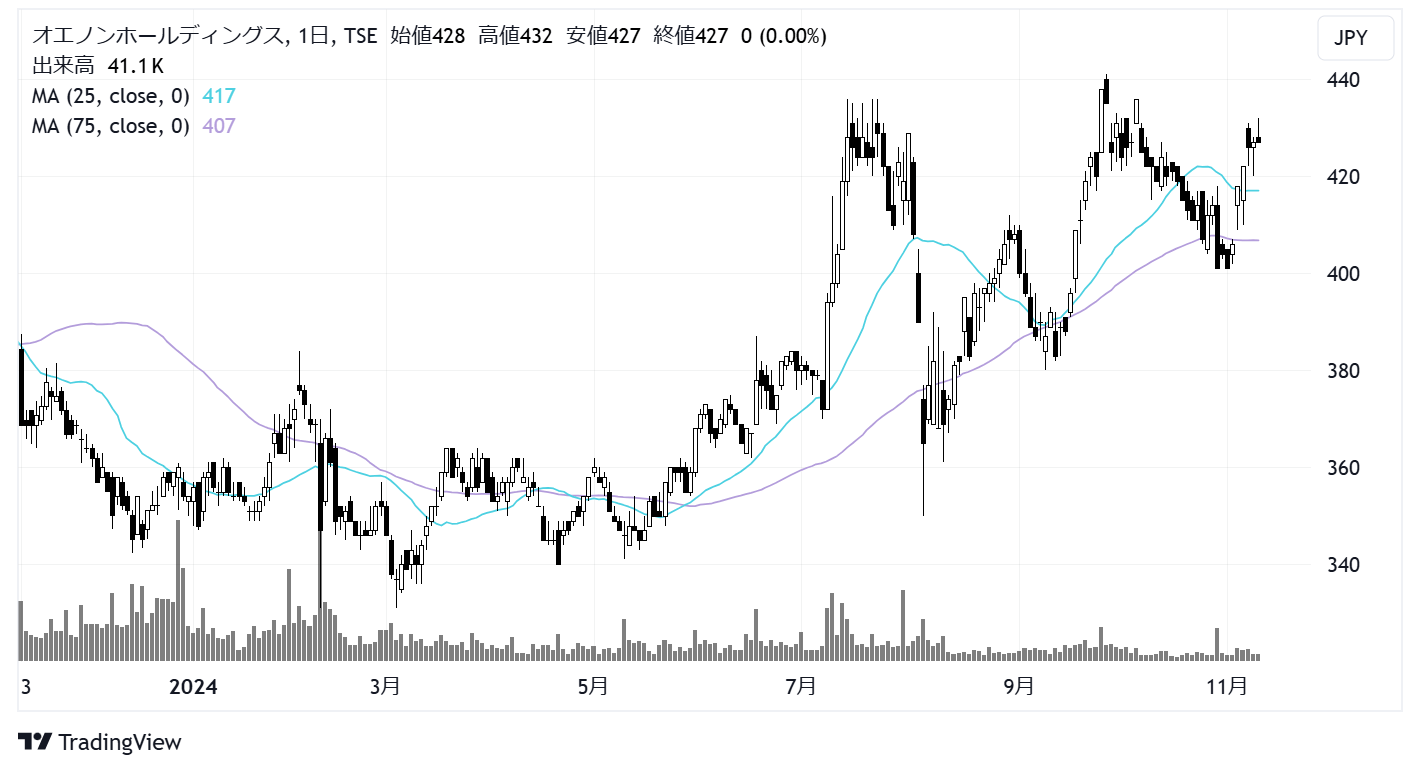Click the MA 75 value 407
This screenshot has width=1420, height=772.
click(219, 126)
